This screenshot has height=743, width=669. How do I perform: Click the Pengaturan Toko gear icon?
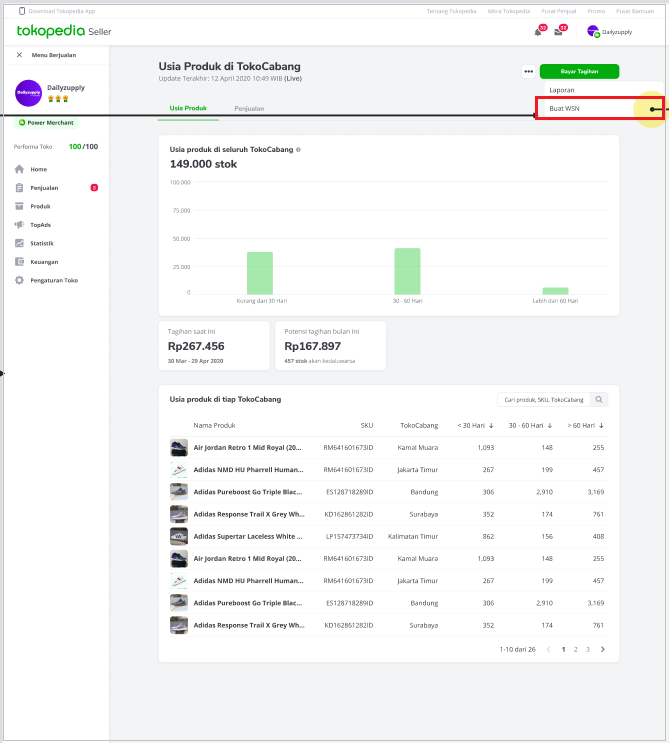(19, 280)
